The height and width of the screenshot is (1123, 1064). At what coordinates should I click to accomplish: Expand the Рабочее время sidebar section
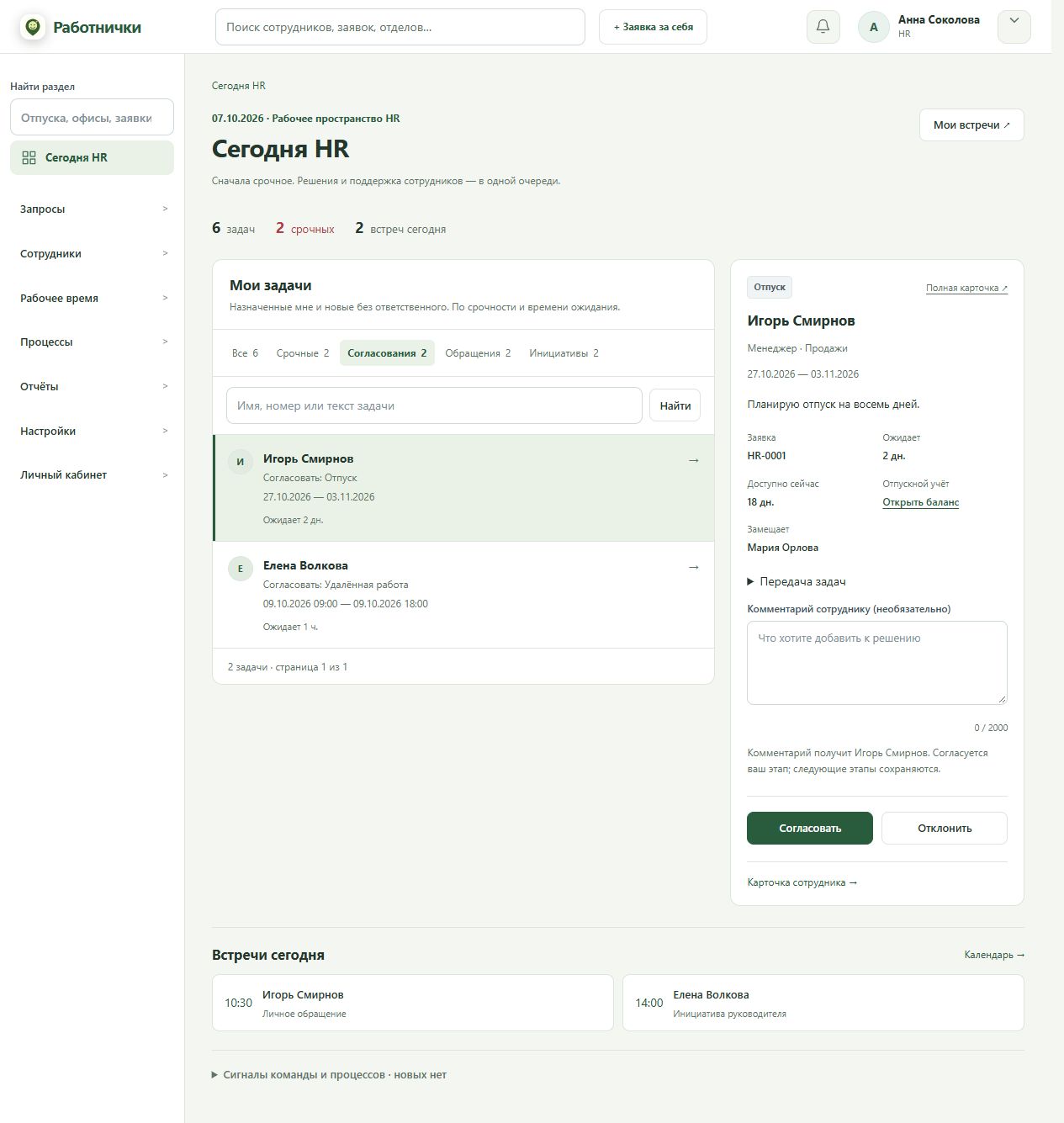point(92,298)
